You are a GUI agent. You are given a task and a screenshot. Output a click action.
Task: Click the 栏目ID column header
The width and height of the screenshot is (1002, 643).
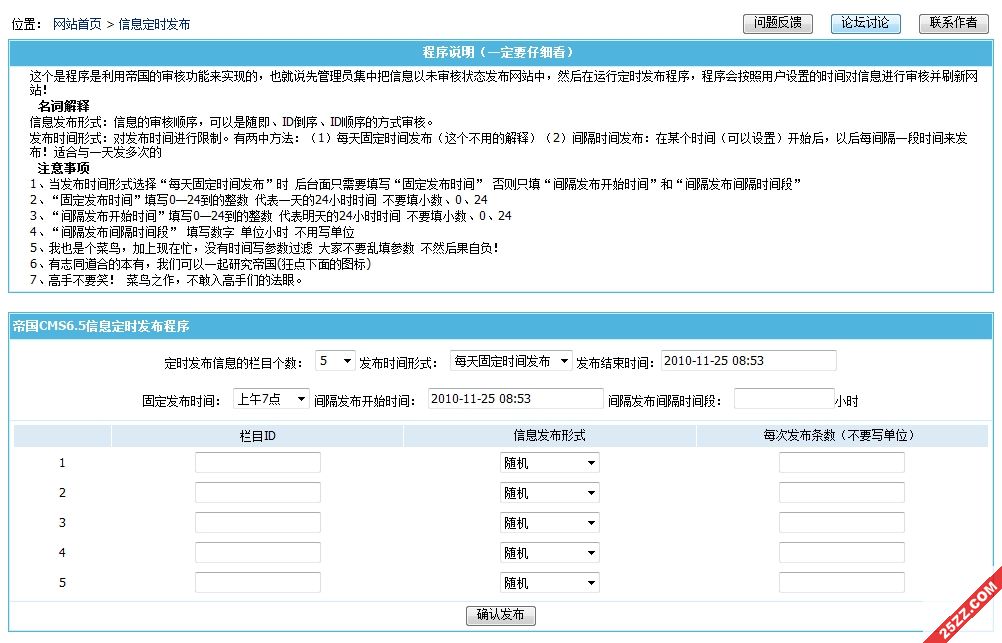click(x=258, y=436)
